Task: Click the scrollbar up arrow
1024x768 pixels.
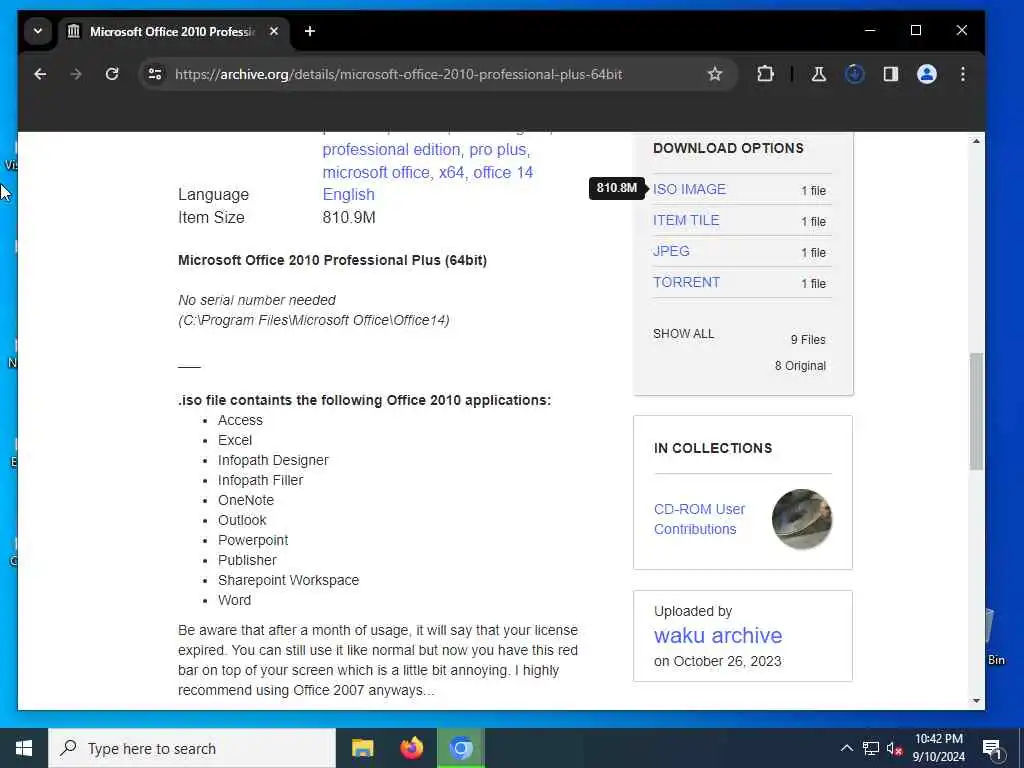Action: (976, 141)
